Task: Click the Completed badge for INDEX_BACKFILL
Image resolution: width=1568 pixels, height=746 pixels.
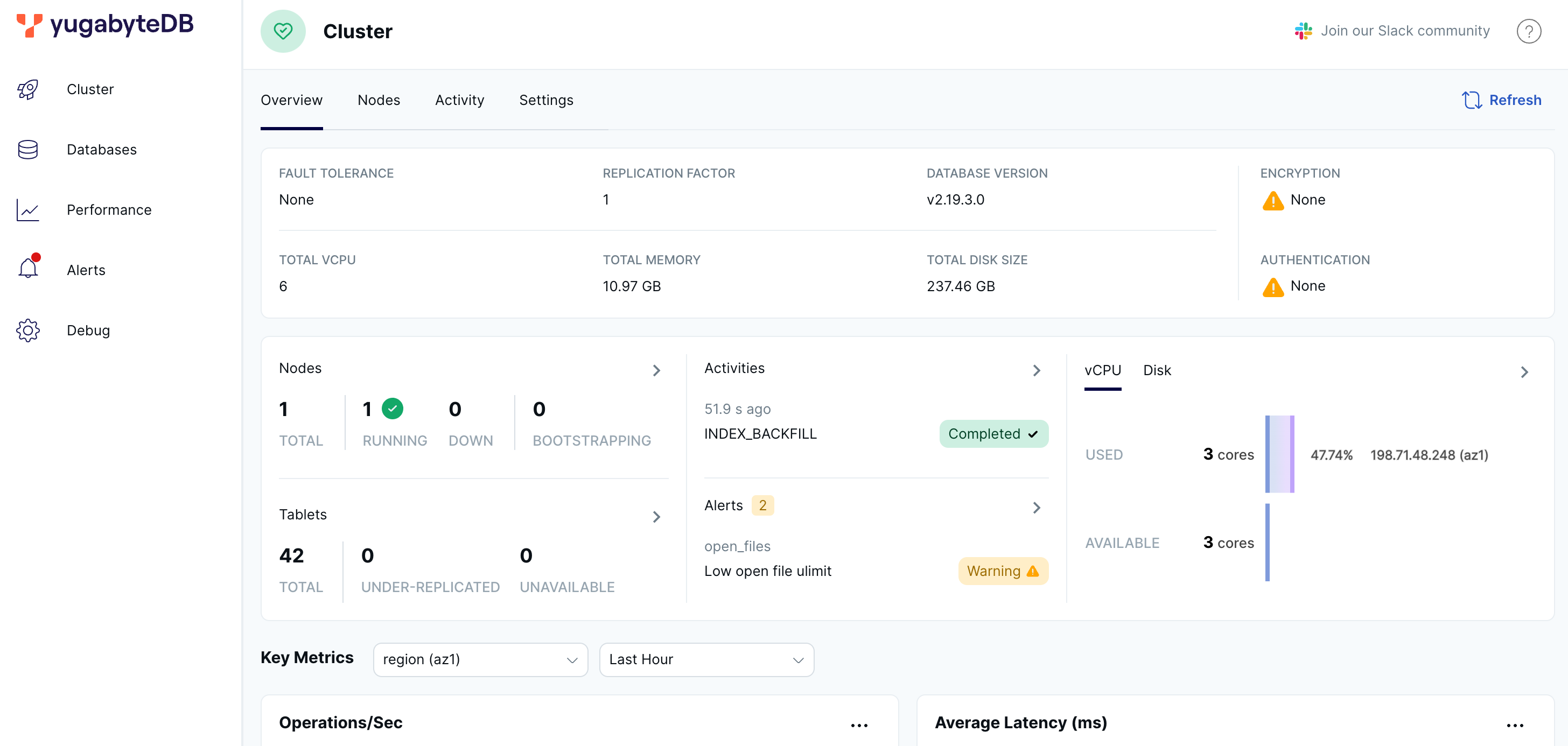Action: pos(993,433)
